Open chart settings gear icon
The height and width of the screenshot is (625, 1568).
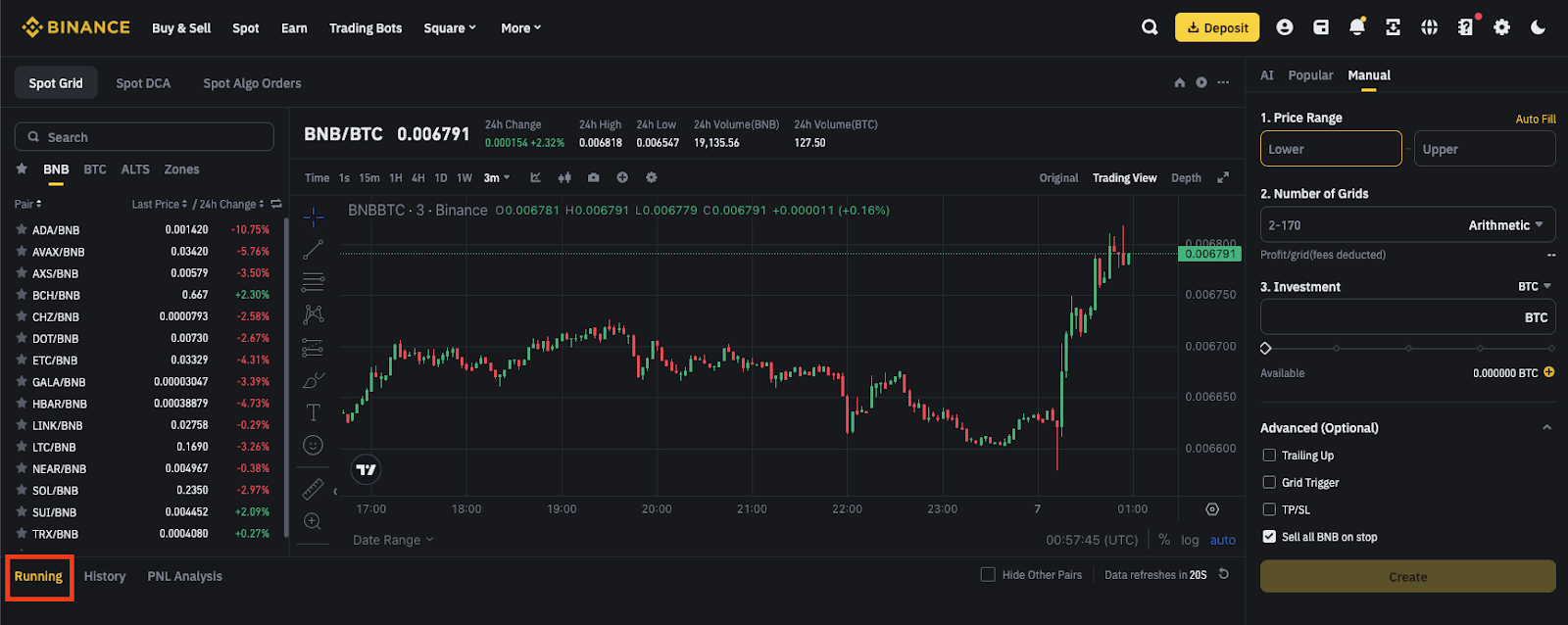[x=652, y=177]
